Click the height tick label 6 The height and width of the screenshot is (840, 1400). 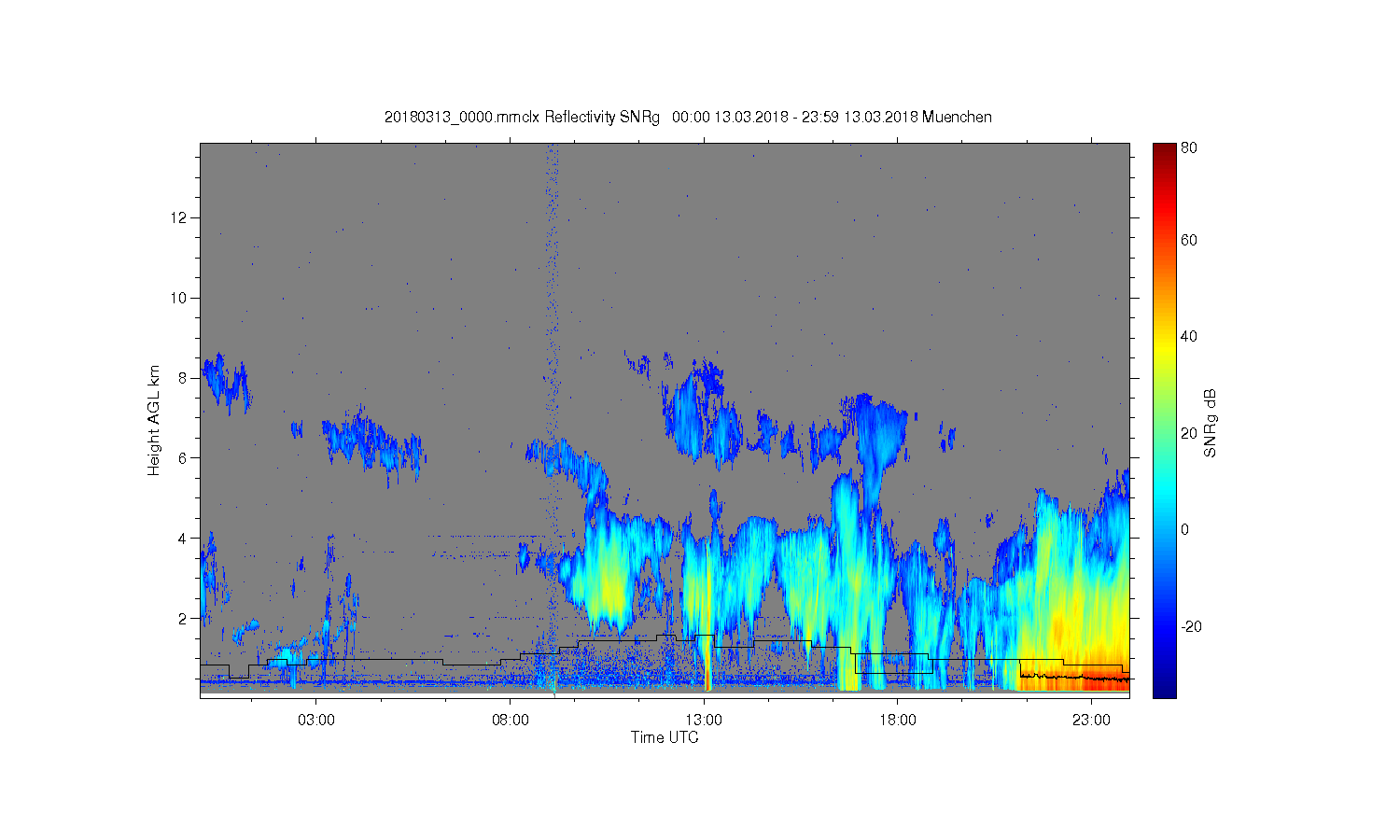(184, 458)
